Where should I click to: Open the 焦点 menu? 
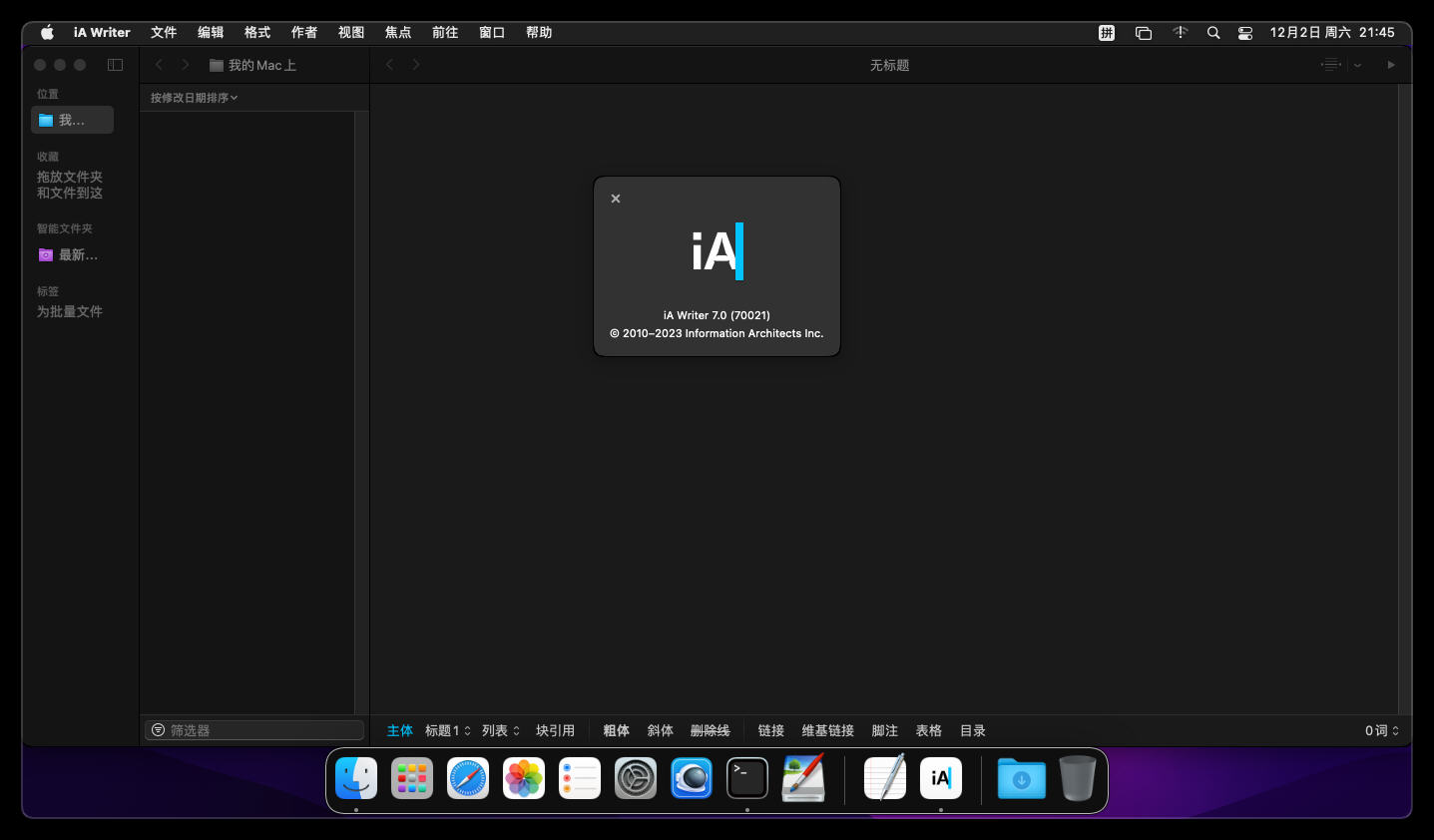(x=398, y=32)
